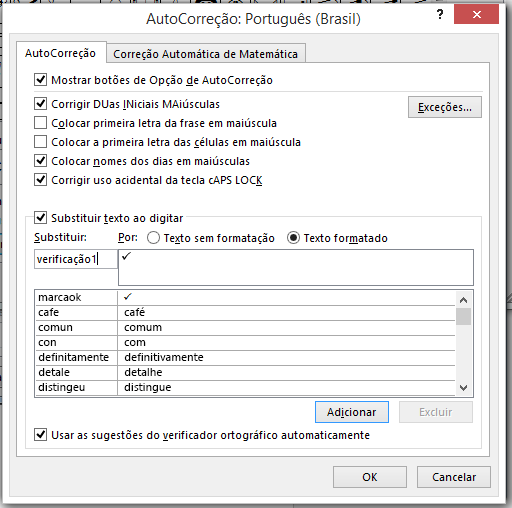Viewport: 512px width, 508px height.
Task: Close the AutoCorreção dialog
Action: tap(476, 15)
